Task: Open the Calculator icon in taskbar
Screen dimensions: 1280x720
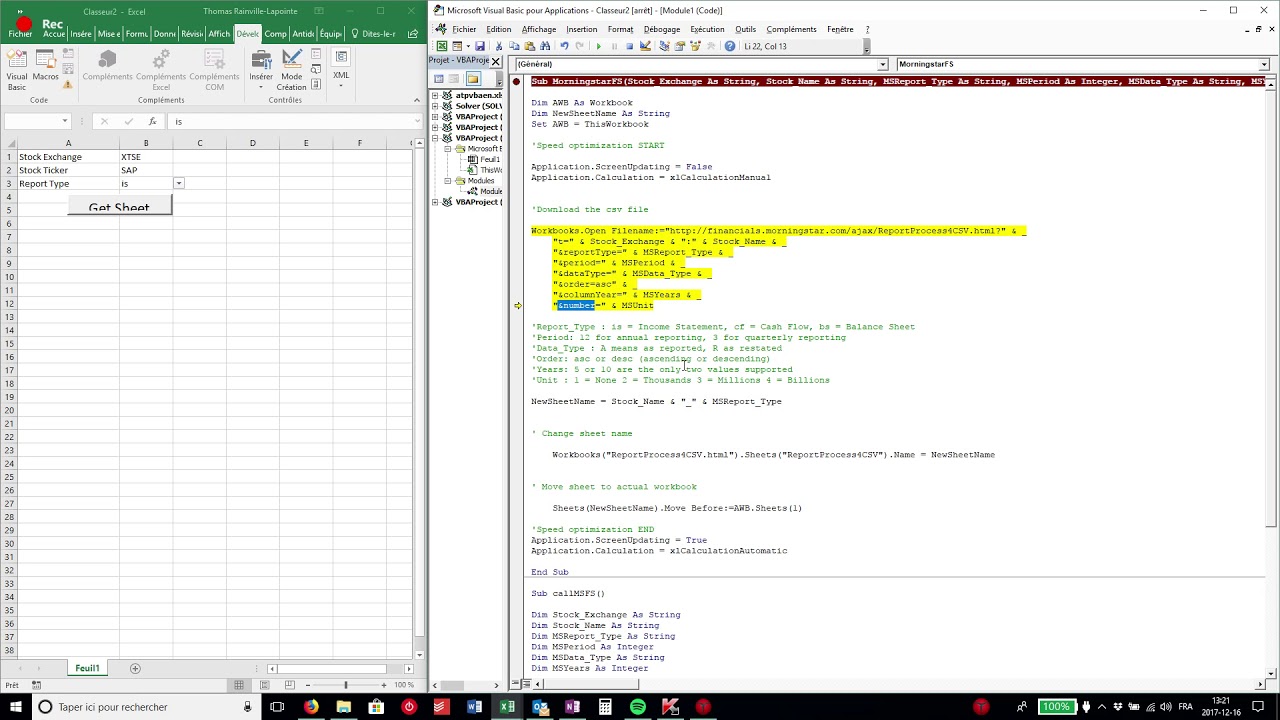Action: (605, 707)
